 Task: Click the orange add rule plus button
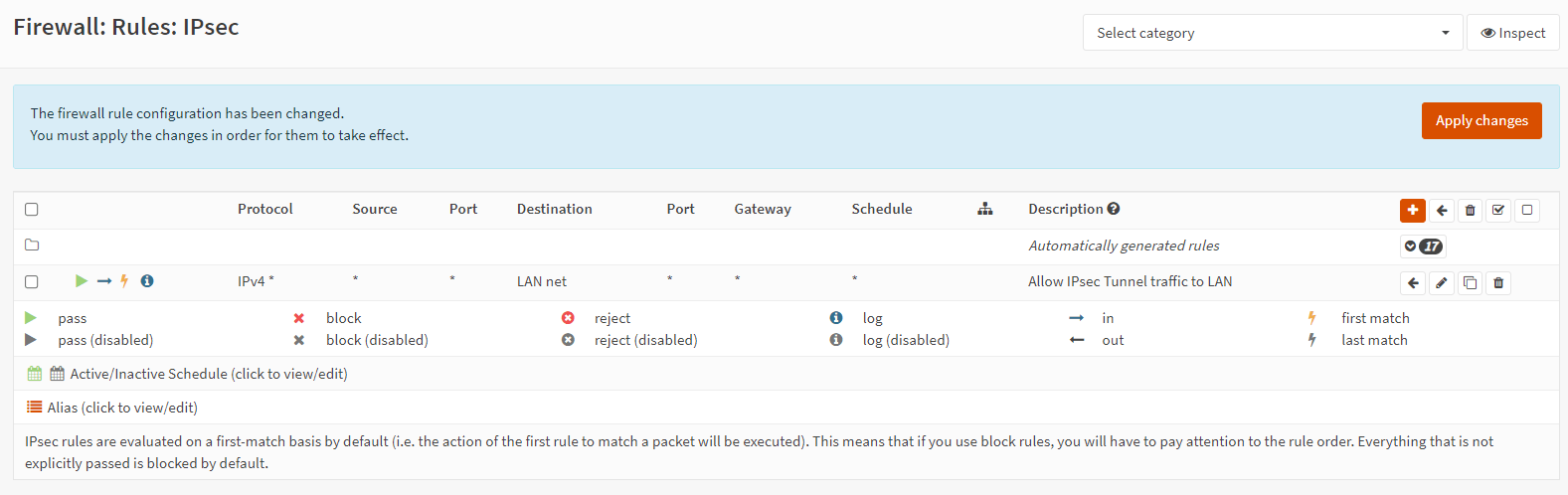coord(1412,210)
